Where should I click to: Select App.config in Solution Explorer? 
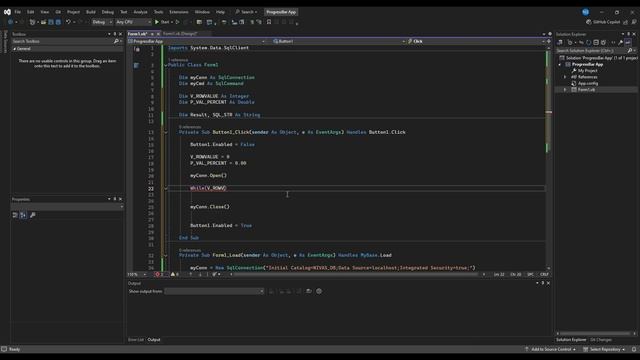click(x=587, y=83)
